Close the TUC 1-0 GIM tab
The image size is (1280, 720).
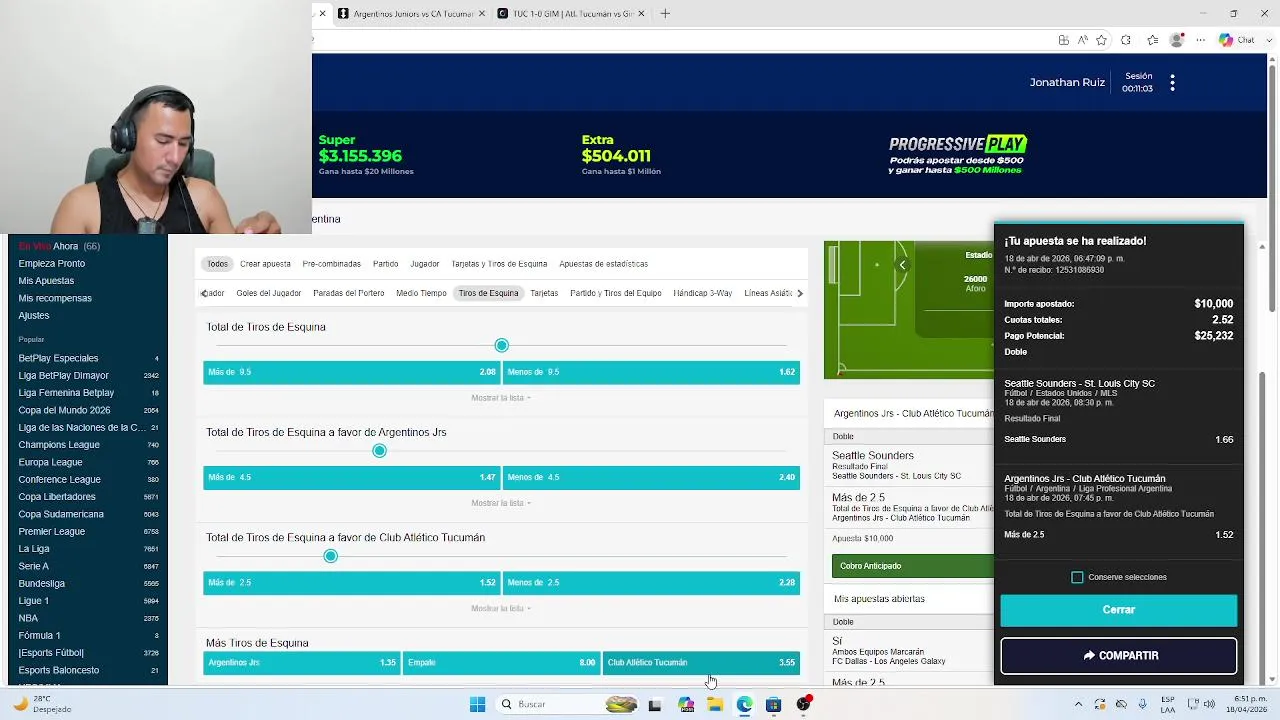coord(641,13)
